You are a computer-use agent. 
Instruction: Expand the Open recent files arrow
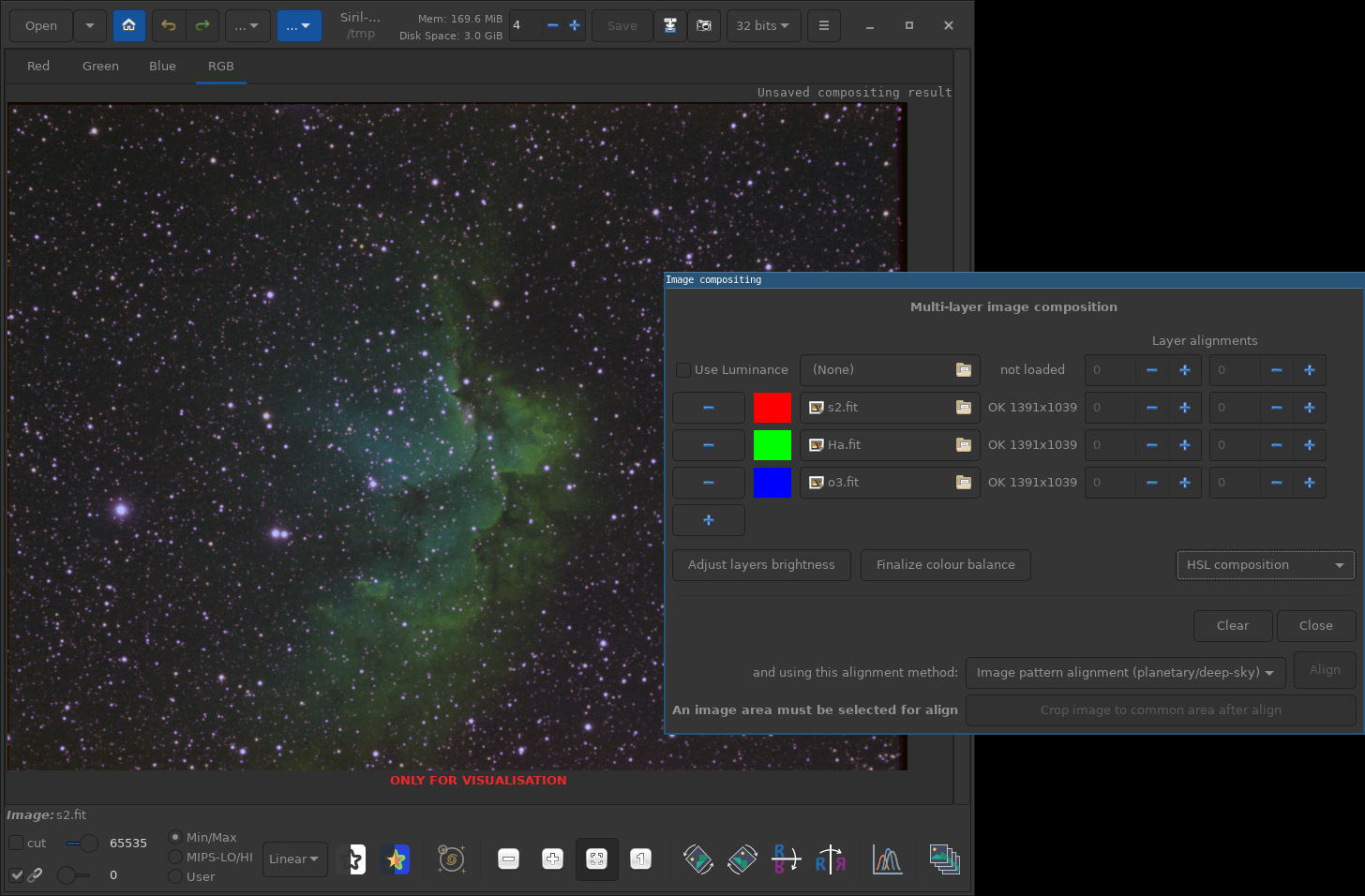(x=90, y=25)
